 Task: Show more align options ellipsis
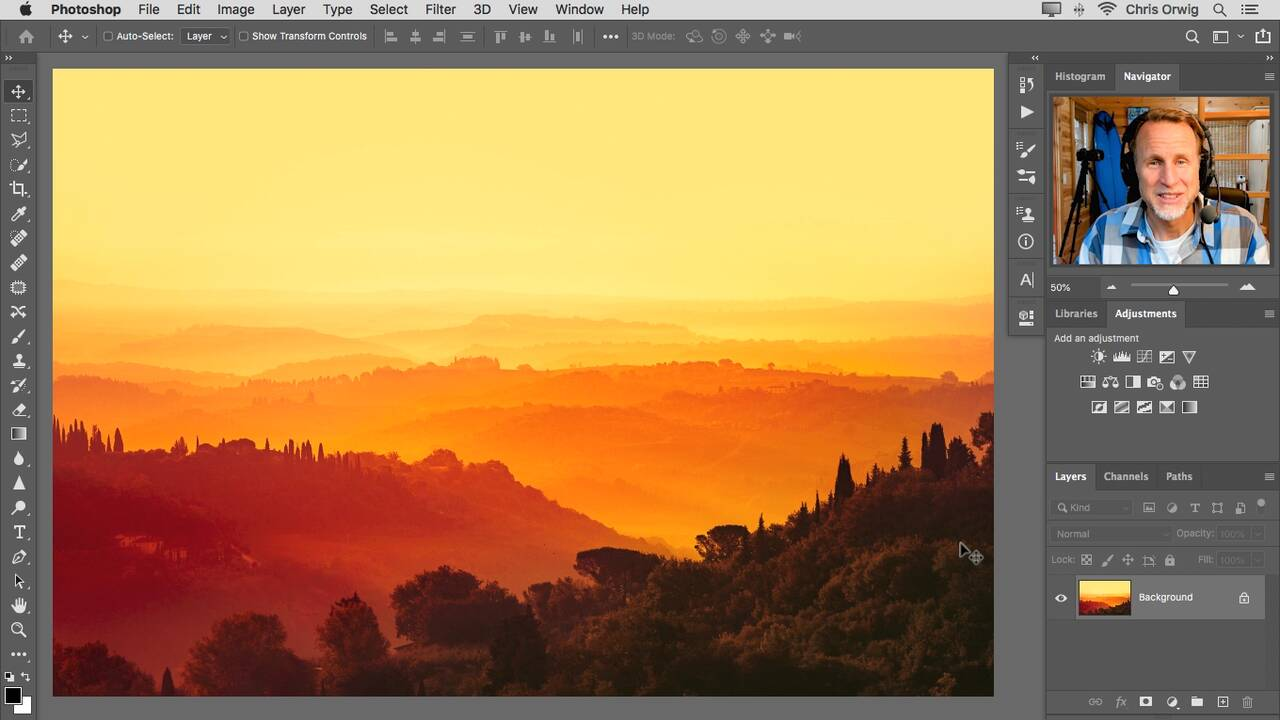610,36
